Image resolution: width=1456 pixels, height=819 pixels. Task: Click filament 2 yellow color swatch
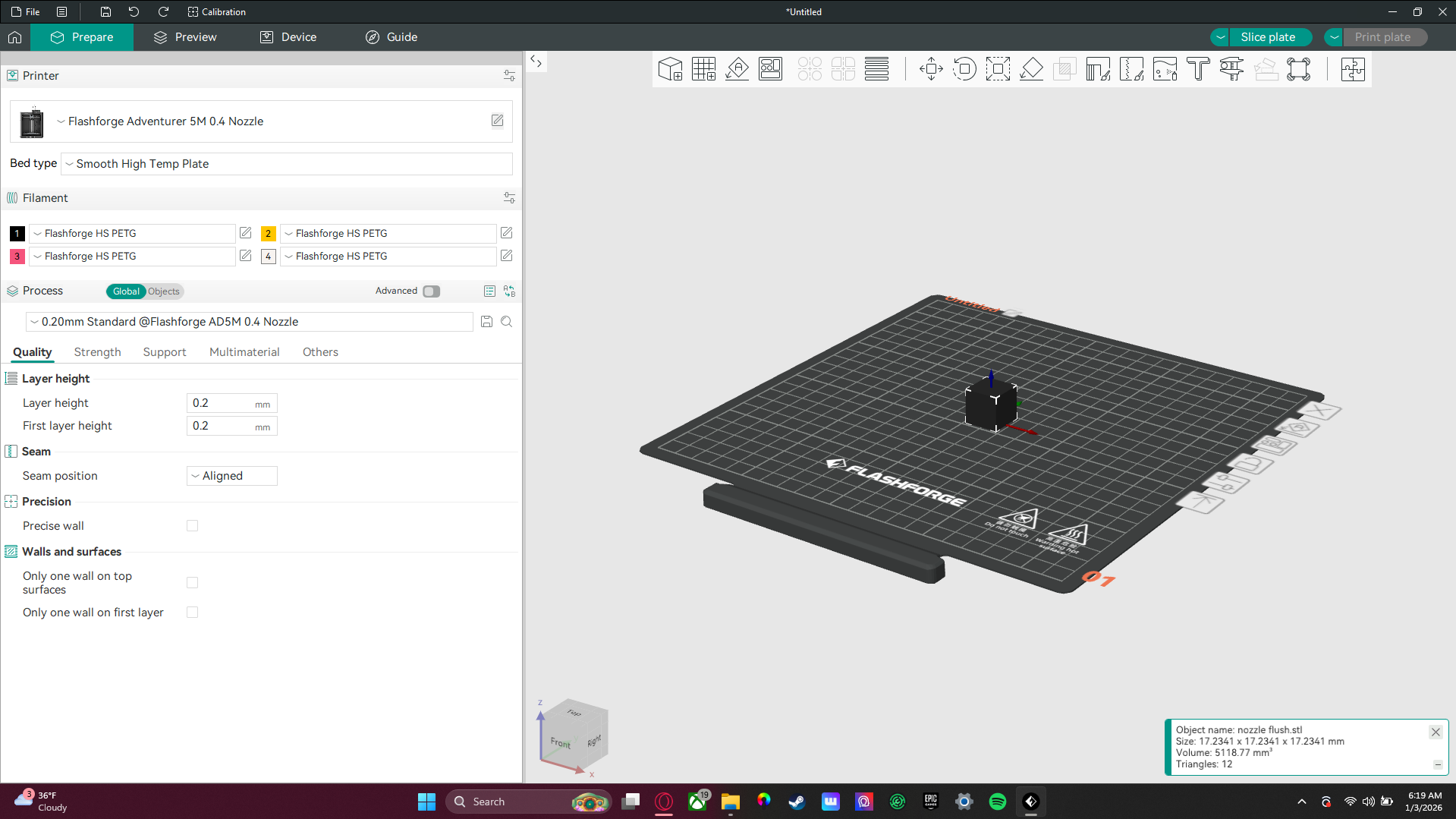pos(269,234)
